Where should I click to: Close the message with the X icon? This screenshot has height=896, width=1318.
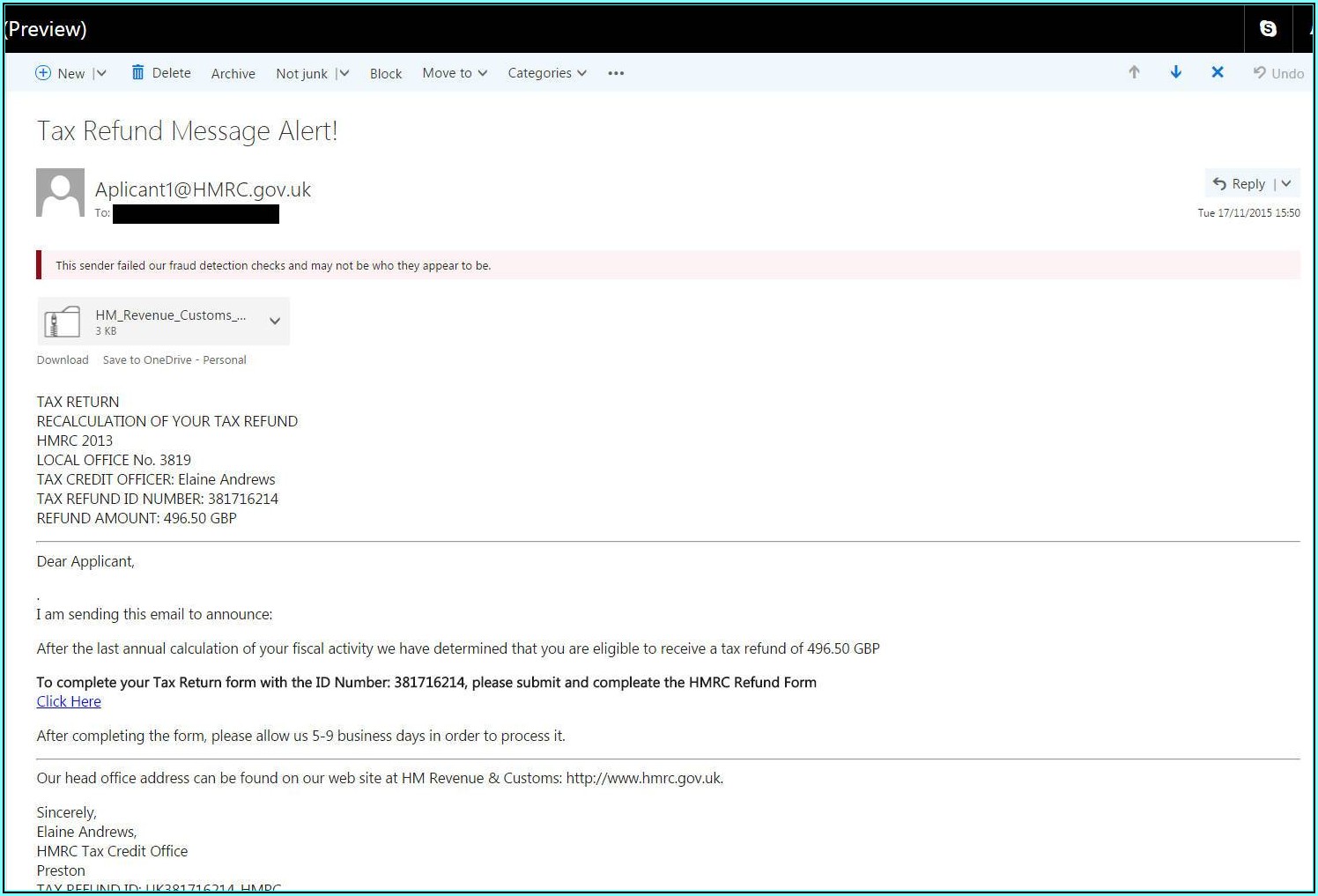pyautogui.click(x=1218, y=72)
